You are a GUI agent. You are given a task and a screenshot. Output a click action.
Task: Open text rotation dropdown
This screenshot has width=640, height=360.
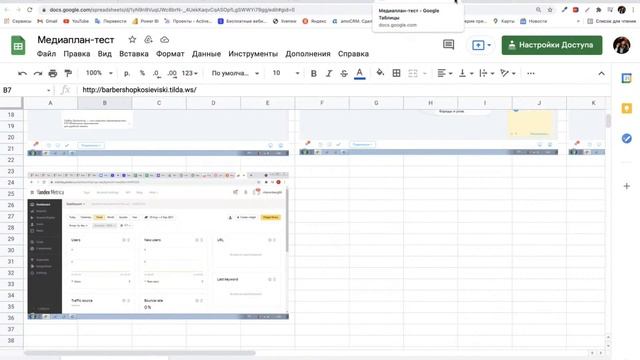pos(508,73)
